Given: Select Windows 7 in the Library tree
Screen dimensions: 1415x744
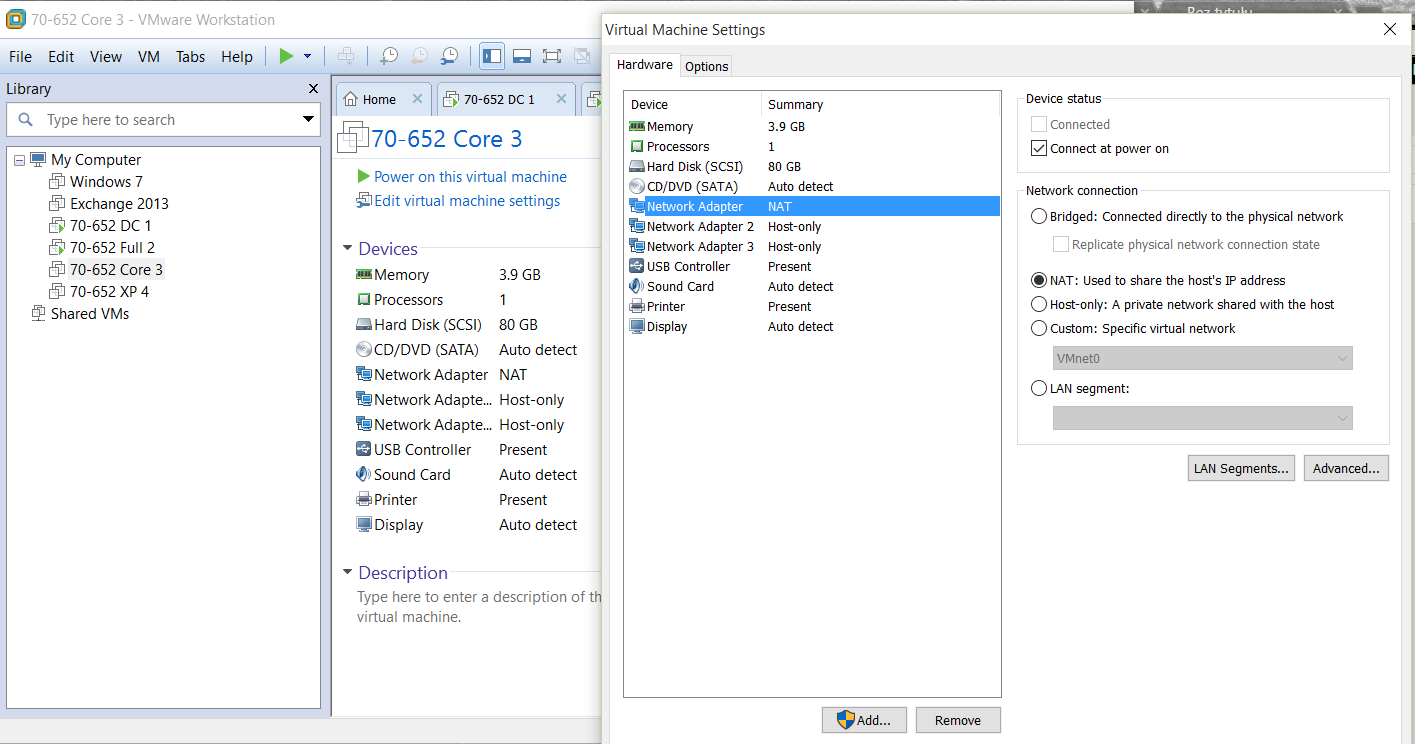Looking at the screenshot, I should point(106,181).
